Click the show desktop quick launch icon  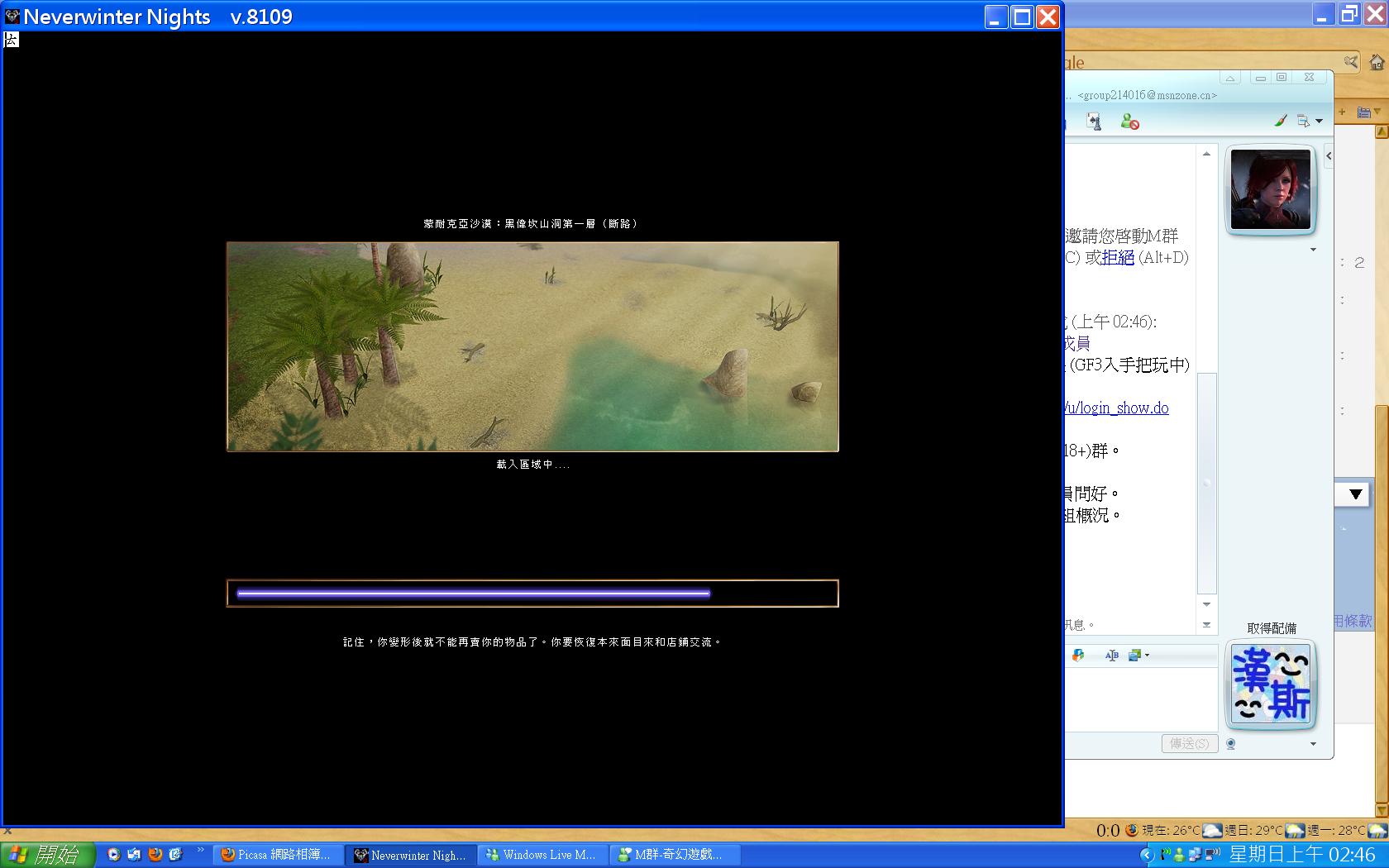(134, 855)
